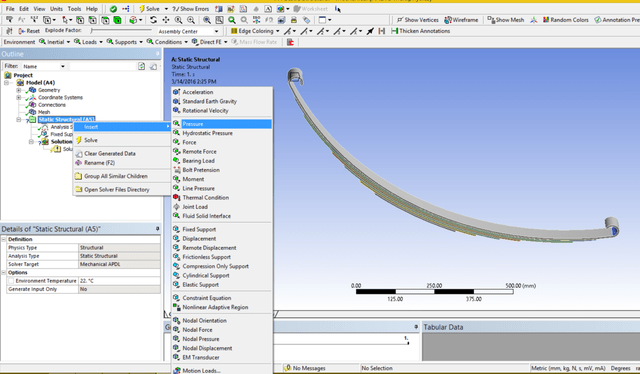This screenshot has width=640, height=374.
Task: Toggle the Environment Temperature checkbox
Action: [x=11, y=281]
